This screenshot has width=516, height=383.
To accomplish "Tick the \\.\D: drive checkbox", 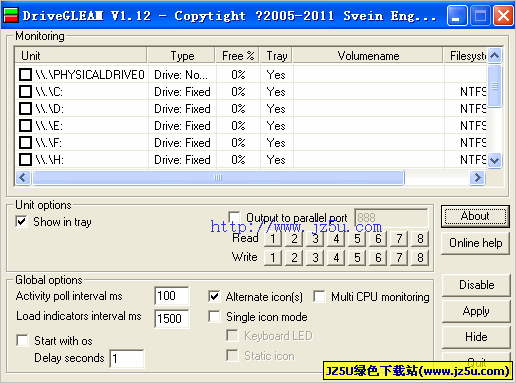I will tap(25, 108).
